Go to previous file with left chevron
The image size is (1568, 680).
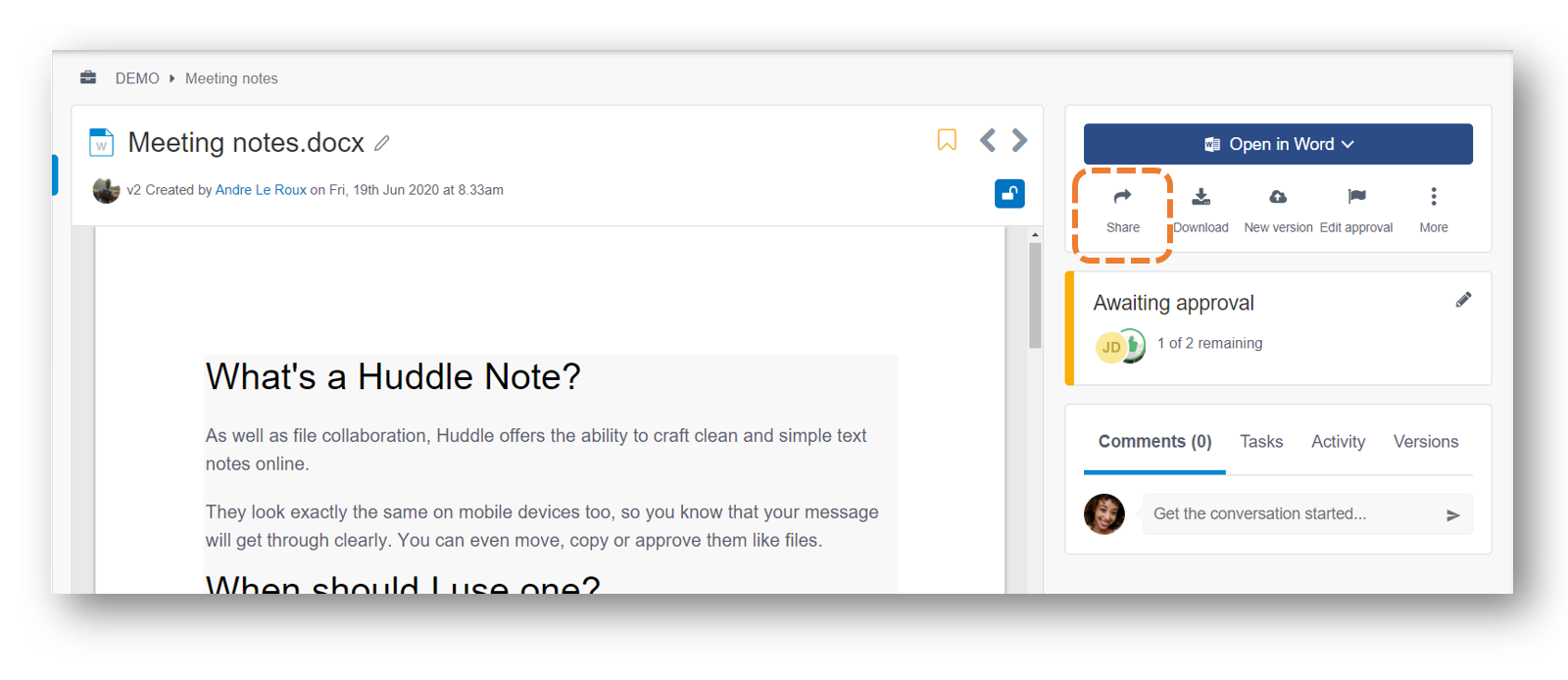pos(988,140)
